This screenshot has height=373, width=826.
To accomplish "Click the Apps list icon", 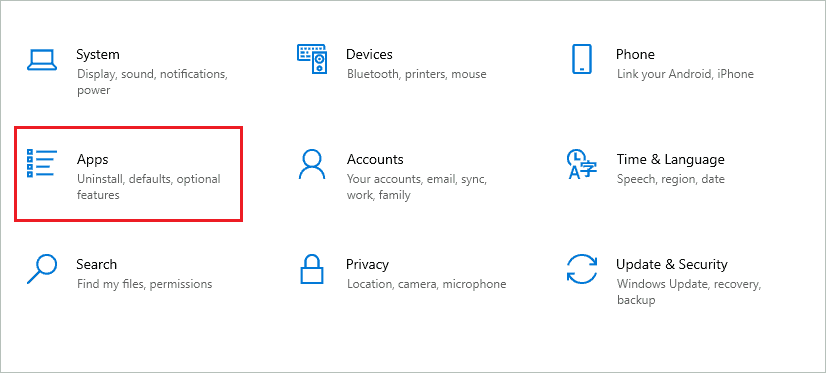I will (42, 163).
